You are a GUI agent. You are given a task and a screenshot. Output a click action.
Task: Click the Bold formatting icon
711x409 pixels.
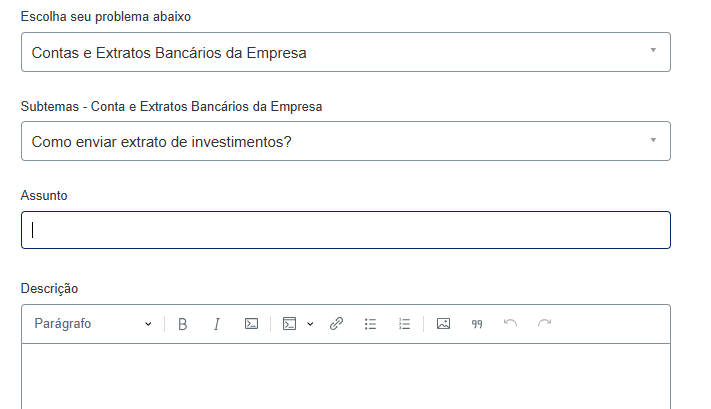click(183, 324)
